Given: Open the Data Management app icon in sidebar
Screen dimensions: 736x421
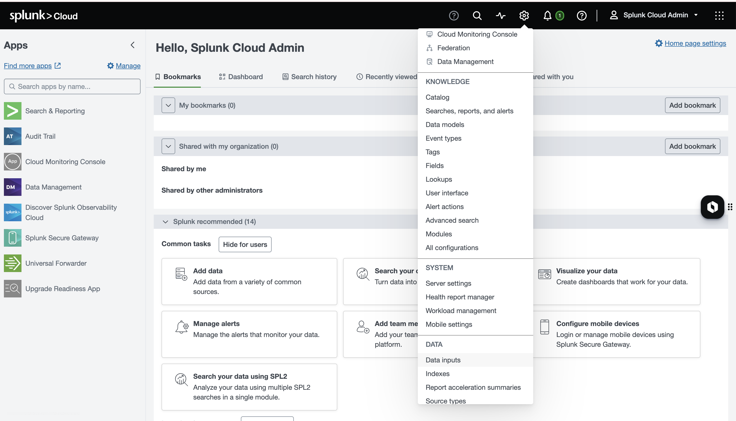Looking at the screenshot, I should pyautogui.click(x=13, y=187).
